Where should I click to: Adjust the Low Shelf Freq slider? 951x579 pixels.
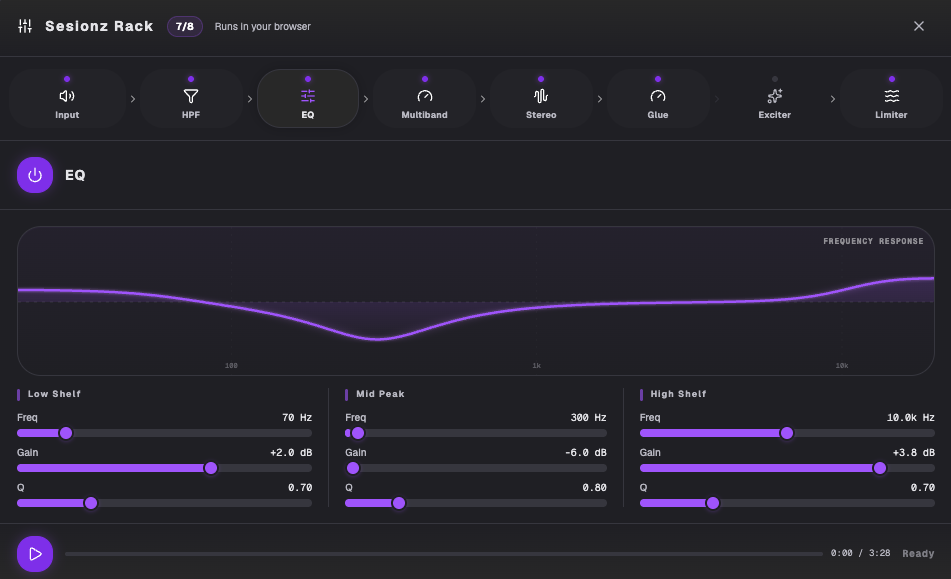pos(164,433)
